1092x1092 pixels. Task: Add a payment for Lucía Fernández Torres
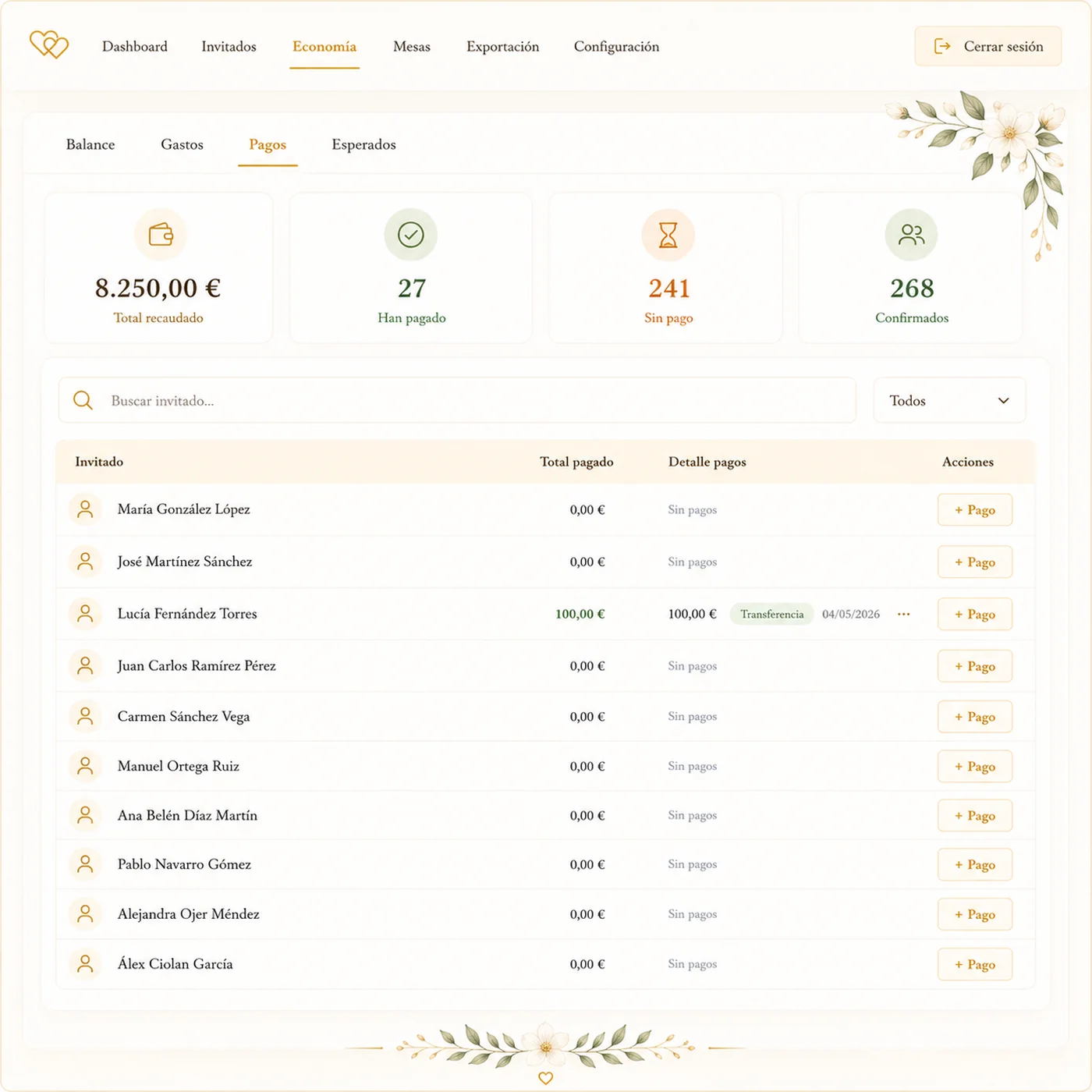975,614
